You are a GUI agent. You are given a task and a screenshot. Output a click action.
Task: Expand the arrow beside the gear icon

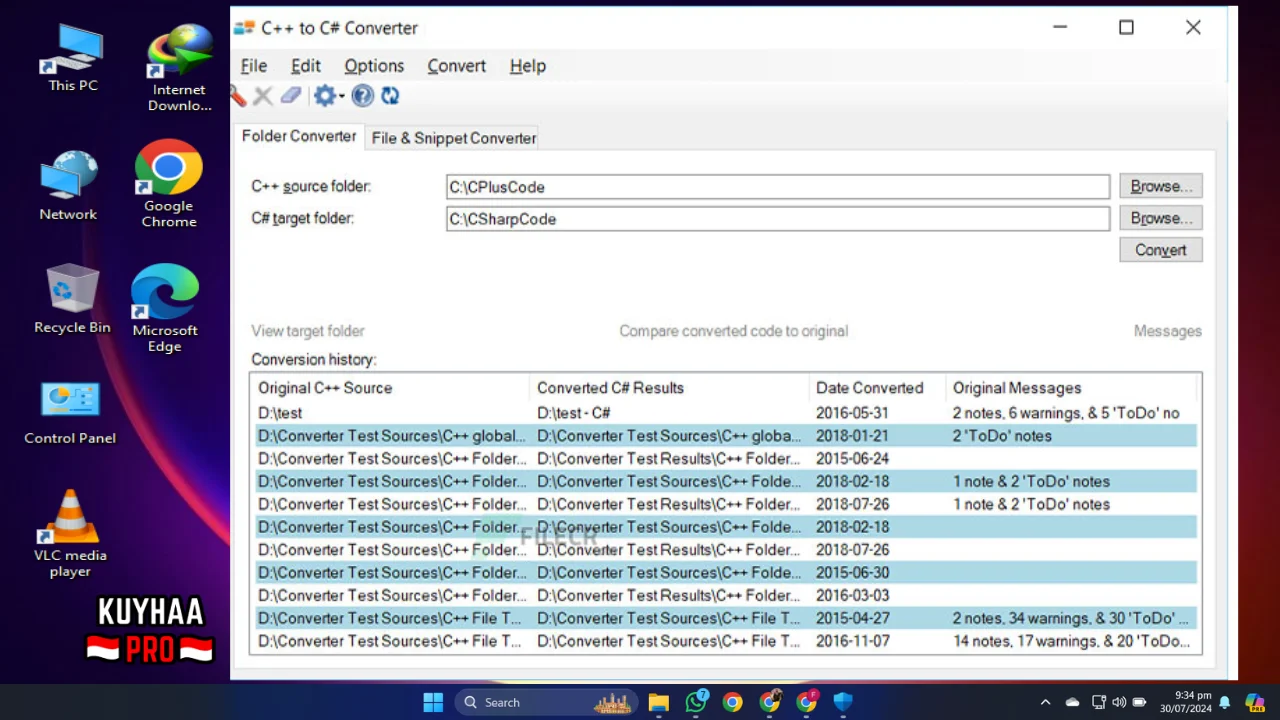click(x=341, y=96)
